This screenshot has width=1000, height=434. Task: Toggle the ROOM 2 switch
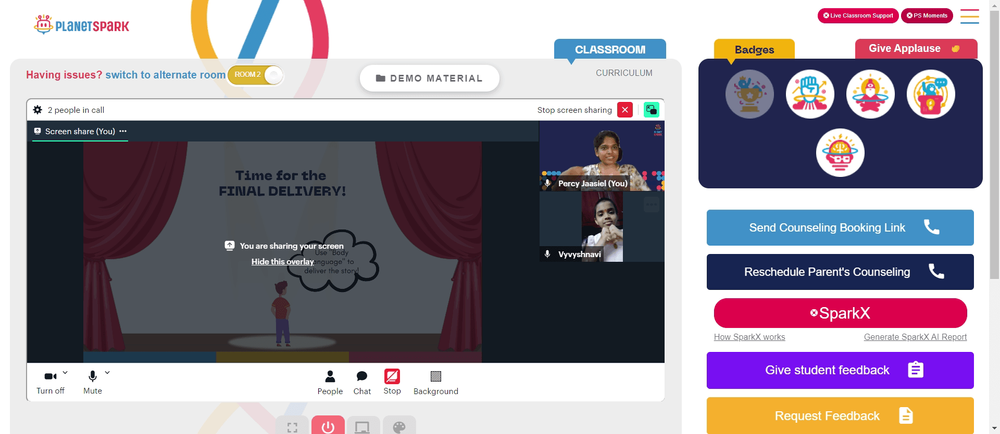click(x=255, y=75)
